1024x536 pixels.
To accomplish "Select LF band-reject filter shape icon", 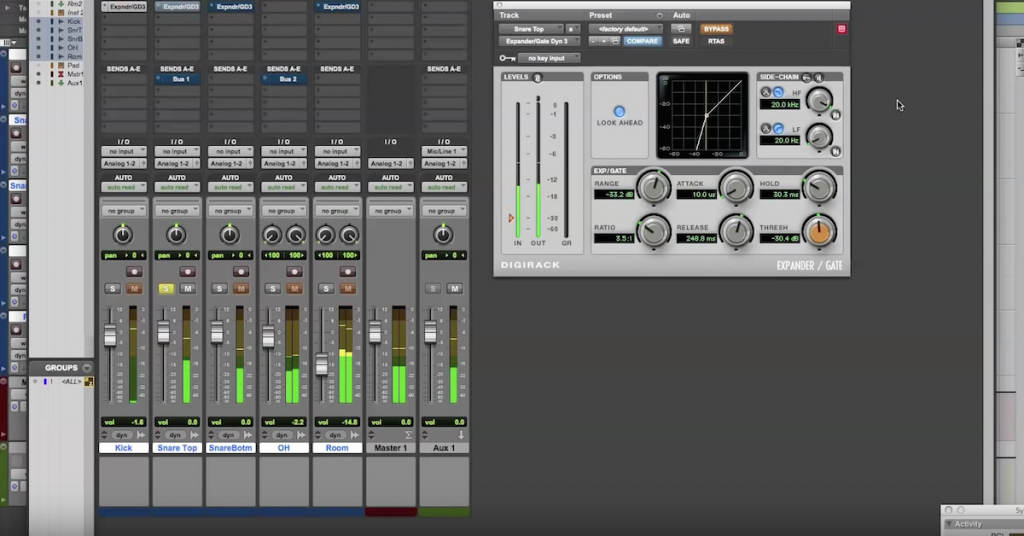I will point(766,129).
